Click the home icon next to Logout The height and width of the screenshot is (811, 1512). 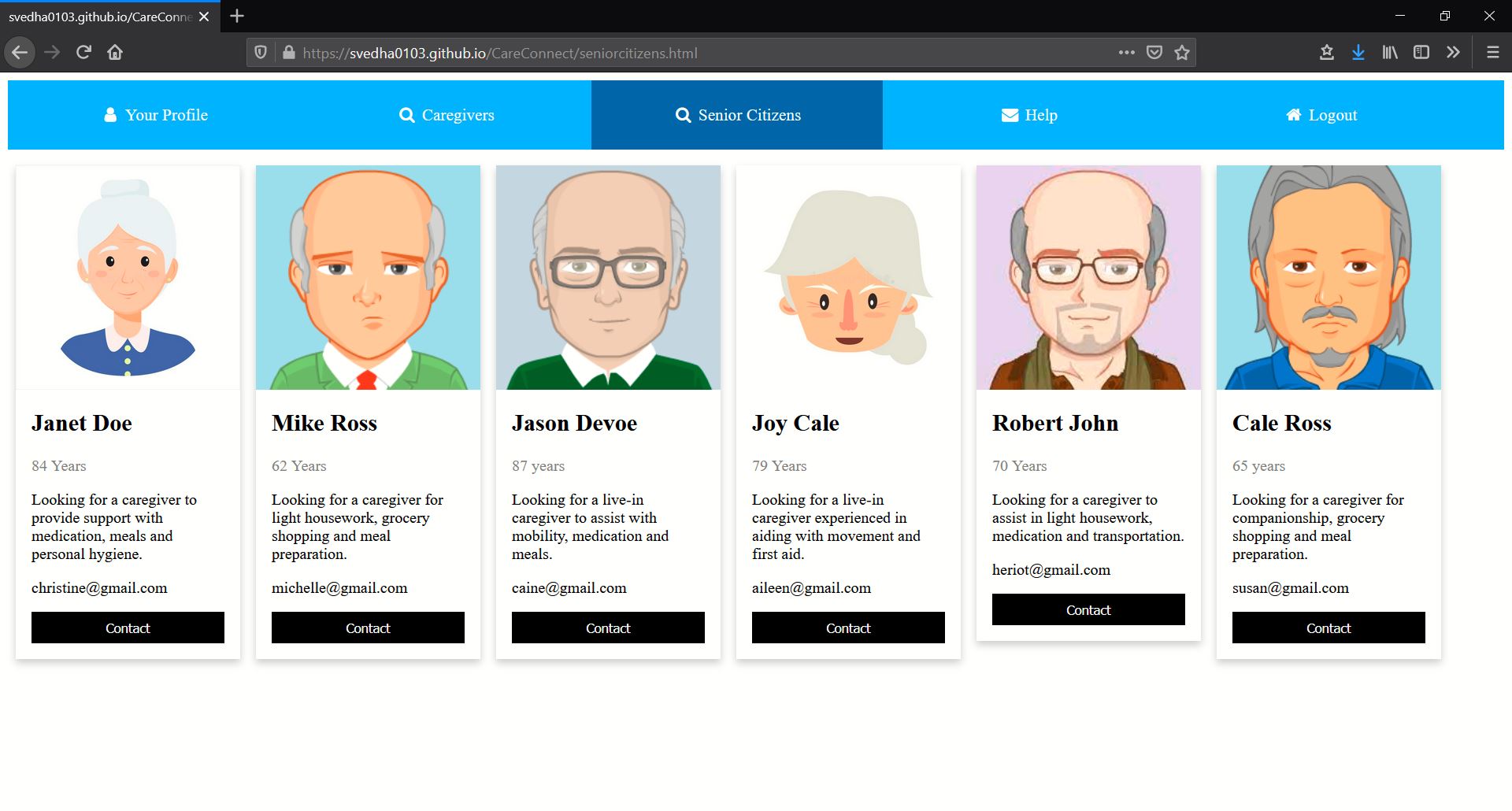1293,114
